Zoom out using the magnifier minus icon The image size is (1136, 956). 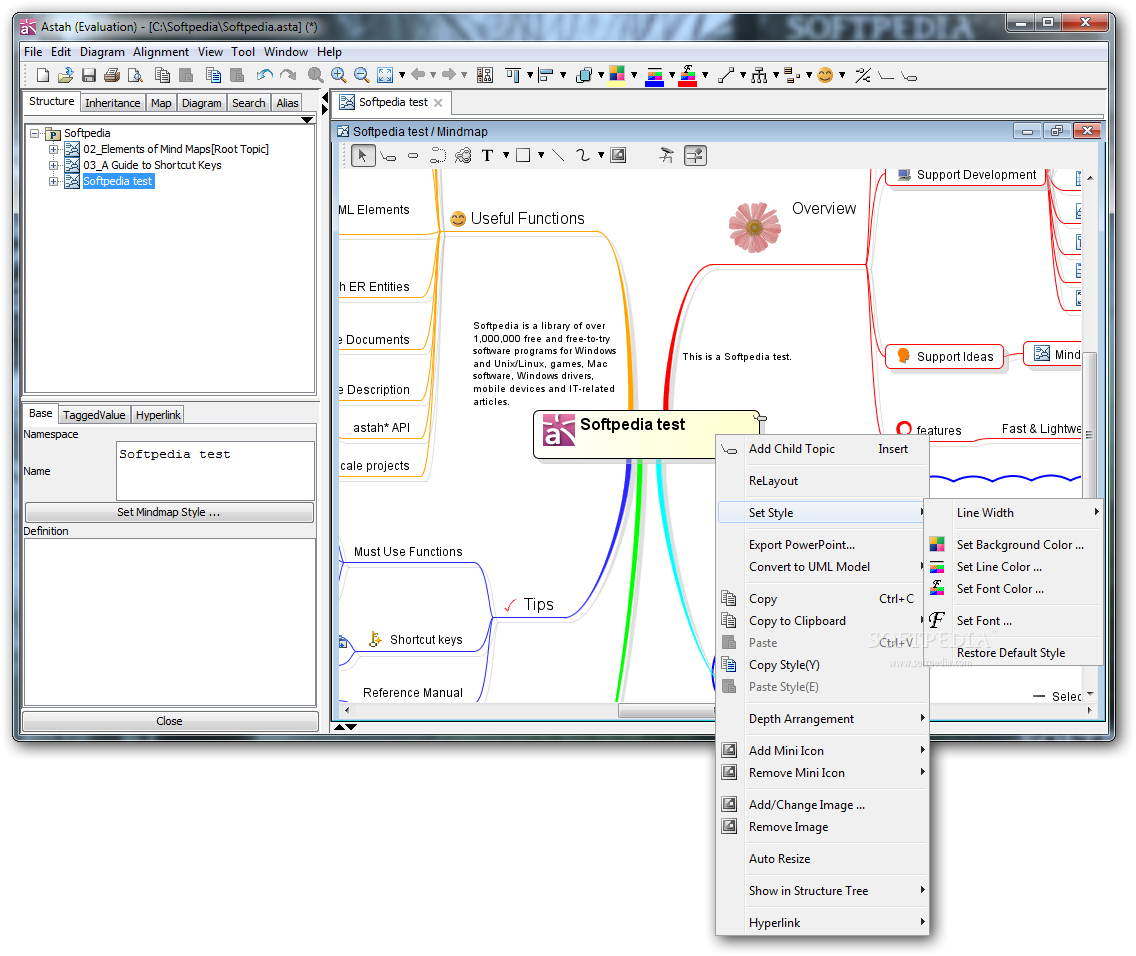point(362,75)
